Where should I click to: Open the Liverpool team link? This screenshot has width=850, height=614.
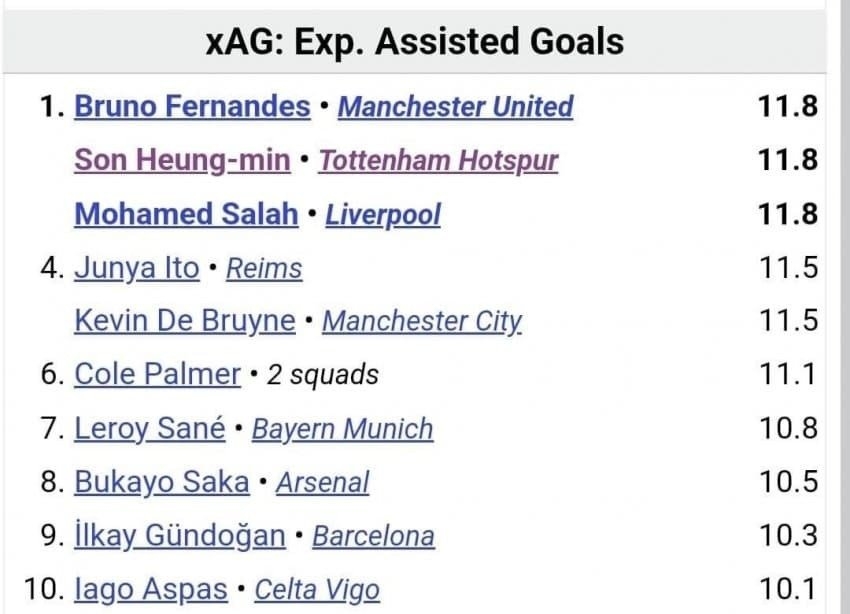tap(383, 215)
